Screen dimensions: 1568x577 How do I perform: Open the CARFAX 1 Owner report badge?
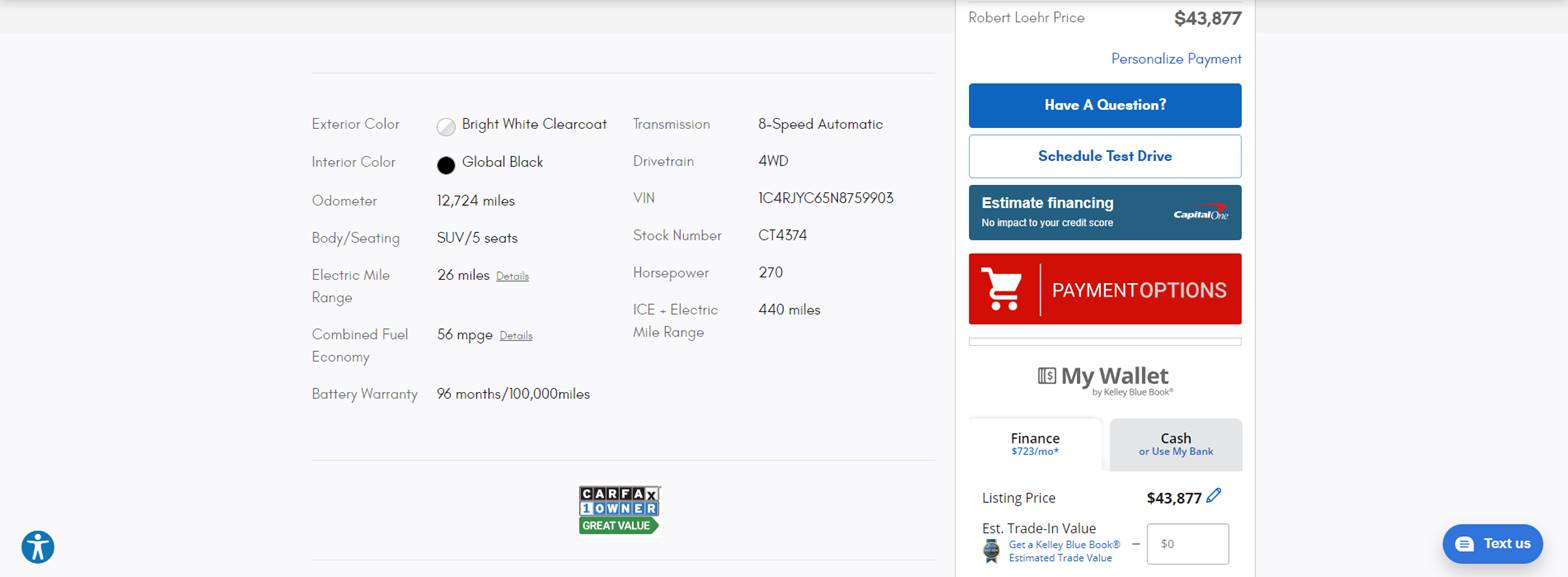(619, 510)
